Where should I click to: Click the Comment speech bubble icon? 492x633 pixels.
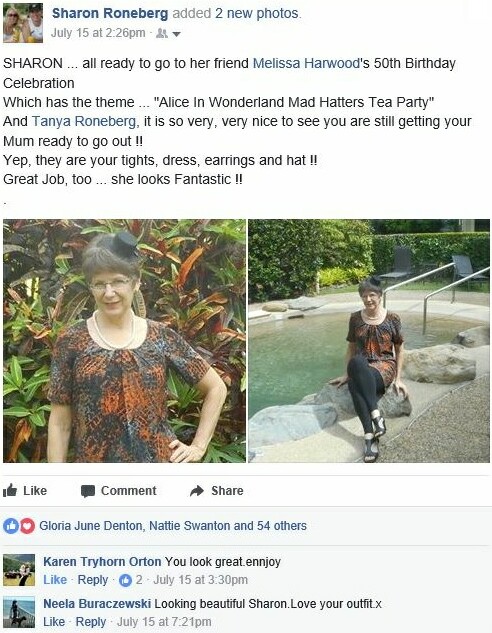[88, 491]
